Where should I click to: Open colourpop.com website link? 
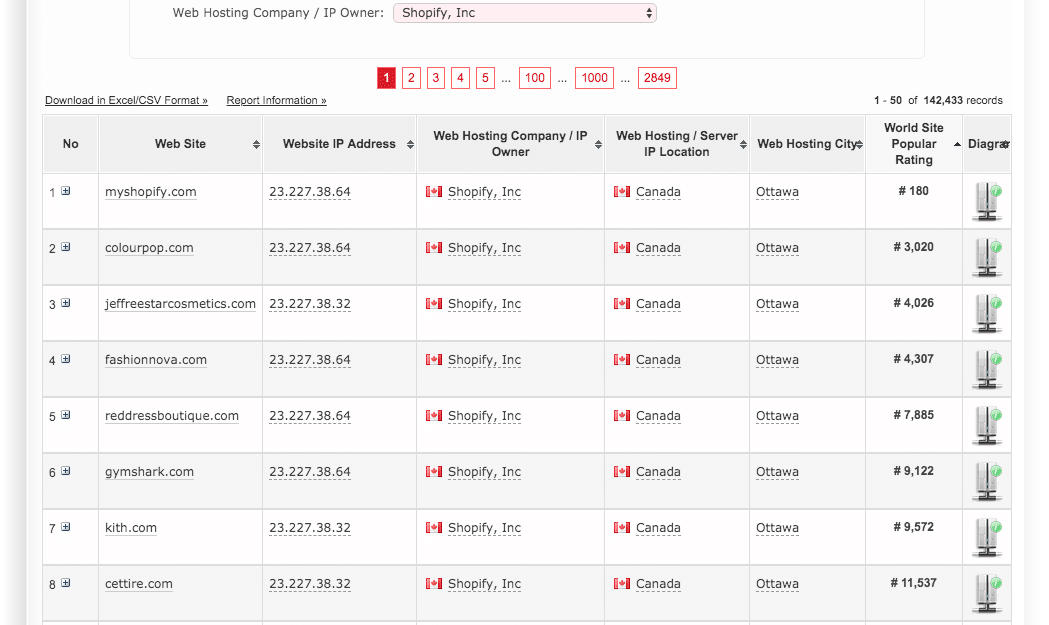coord(149,248)
